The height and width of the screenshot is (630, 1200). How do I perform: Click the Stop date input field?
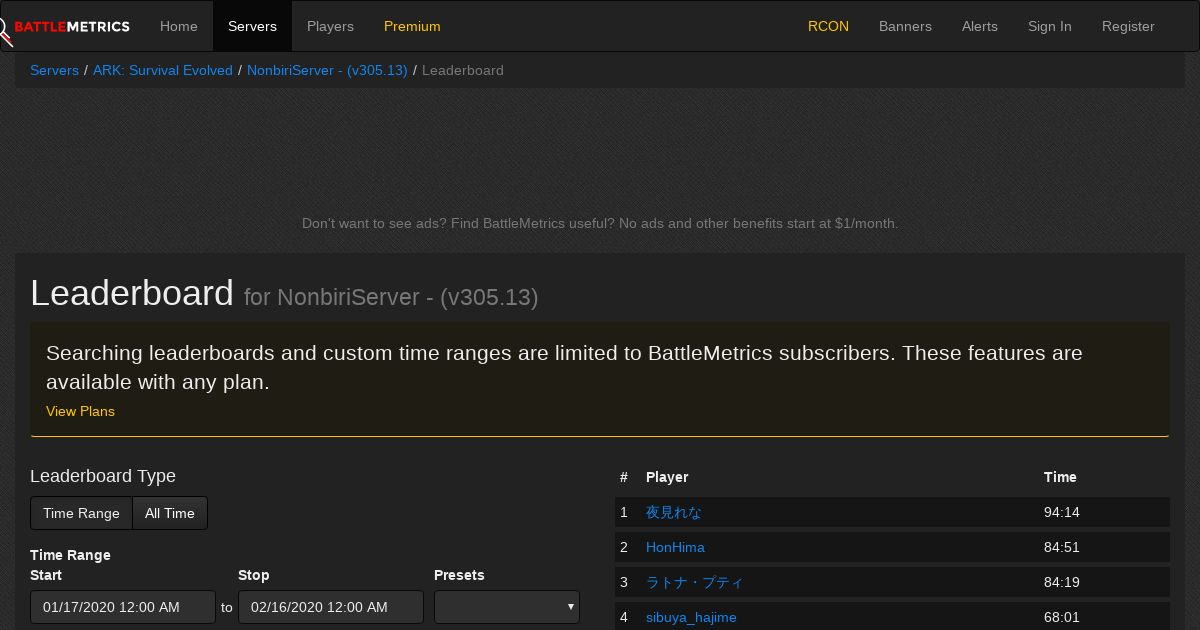[x=331, y=607]
